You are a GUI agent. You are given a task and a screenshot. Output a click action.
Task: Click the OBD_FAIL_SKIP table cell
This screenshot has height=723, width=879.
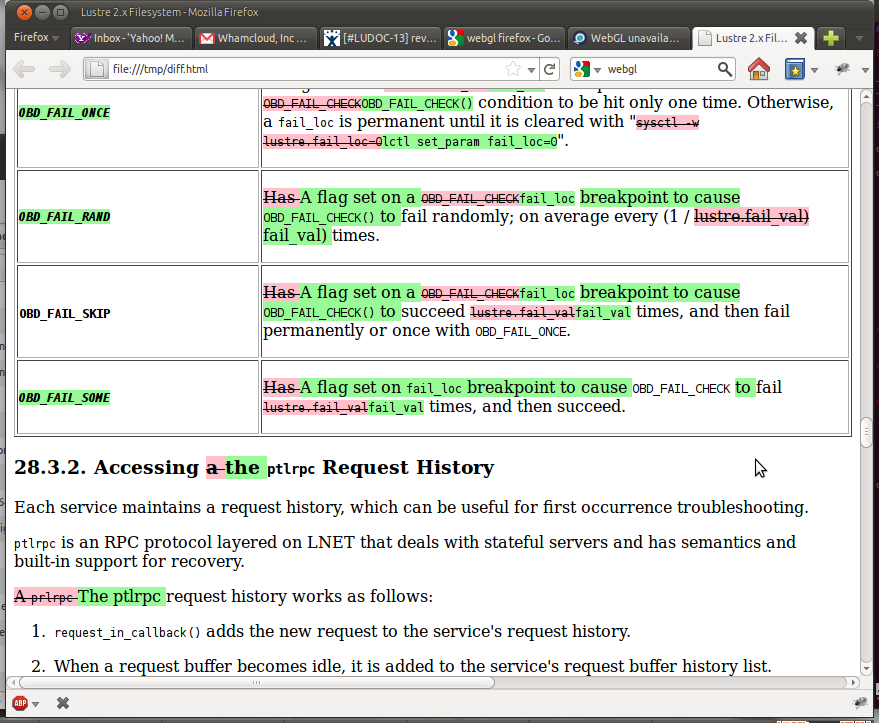coord(138,312)
